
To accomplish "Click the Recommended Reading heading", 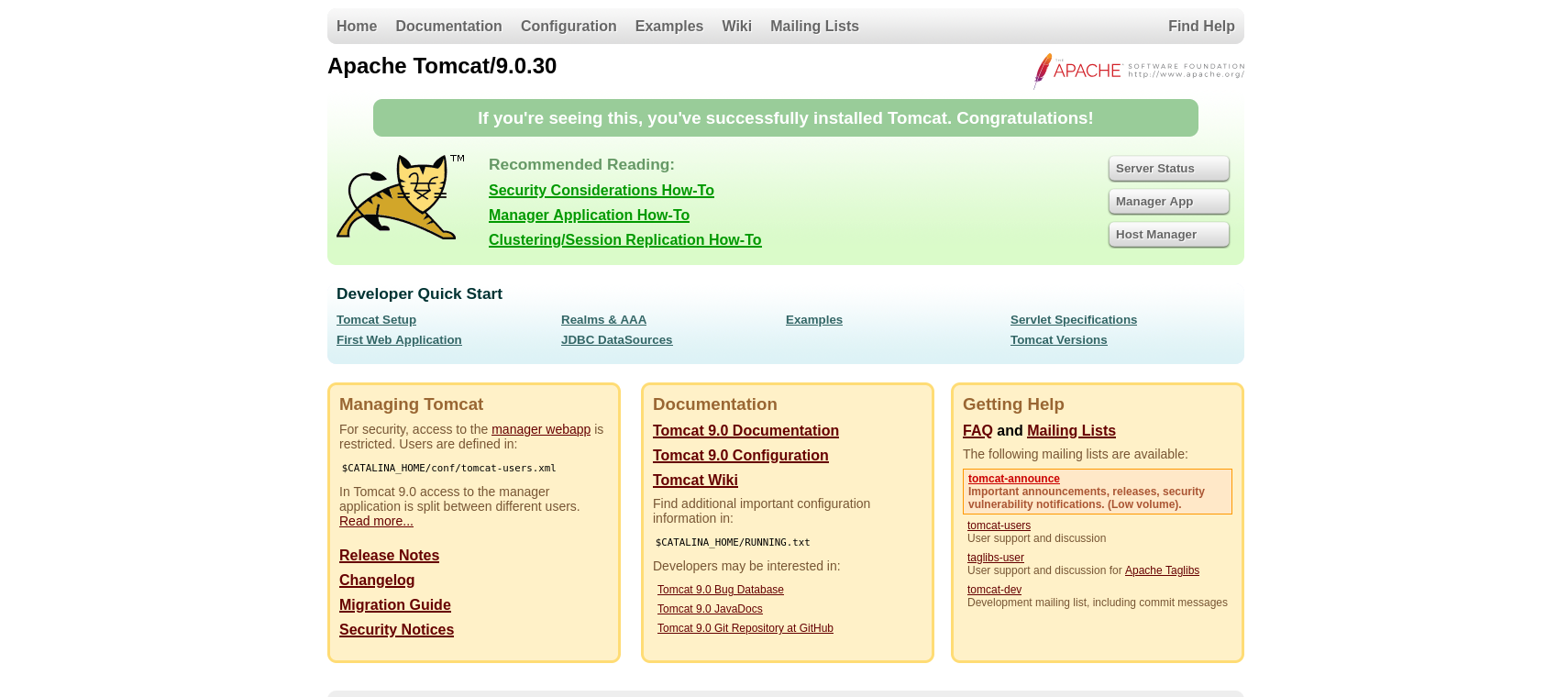I will click(x=581, y=165).
